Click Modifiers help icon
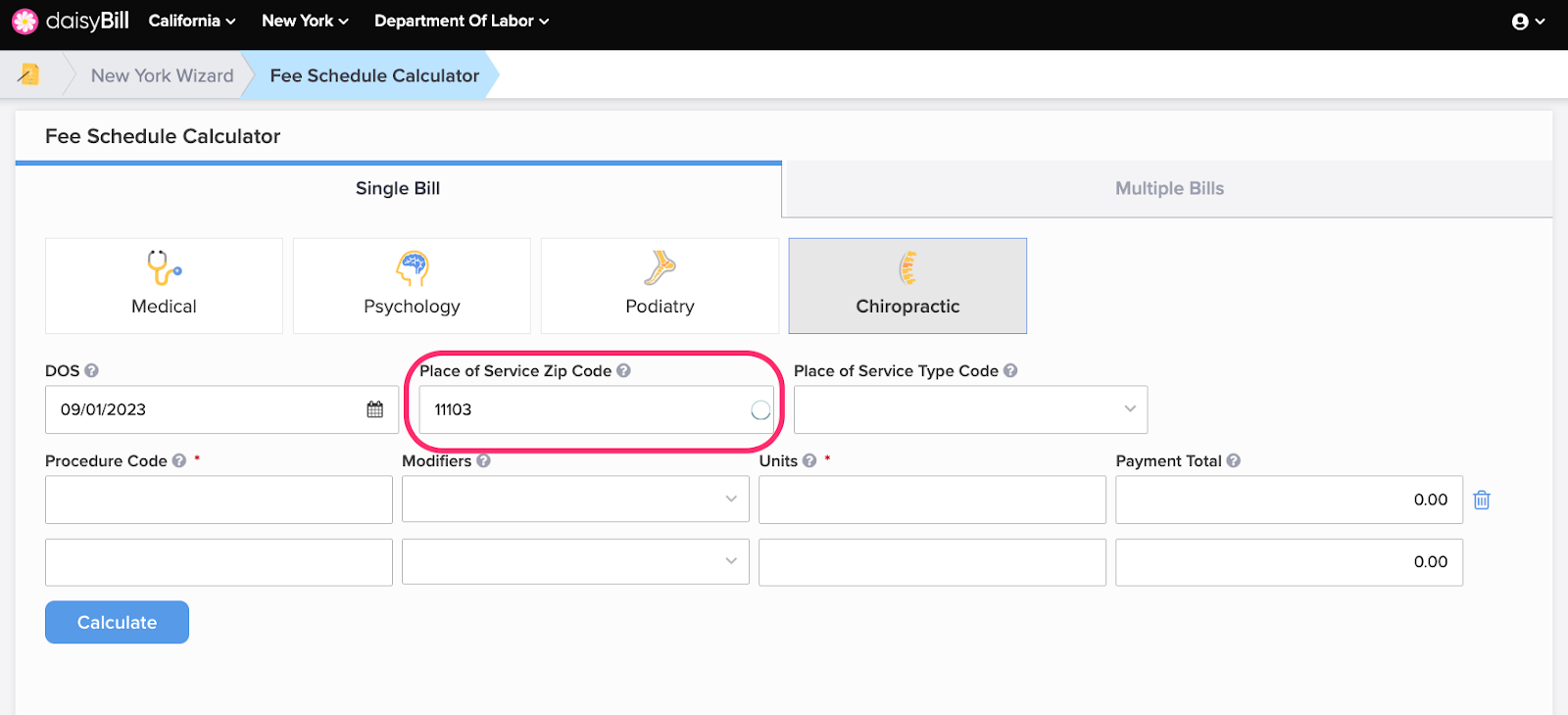 click(483, 460)
